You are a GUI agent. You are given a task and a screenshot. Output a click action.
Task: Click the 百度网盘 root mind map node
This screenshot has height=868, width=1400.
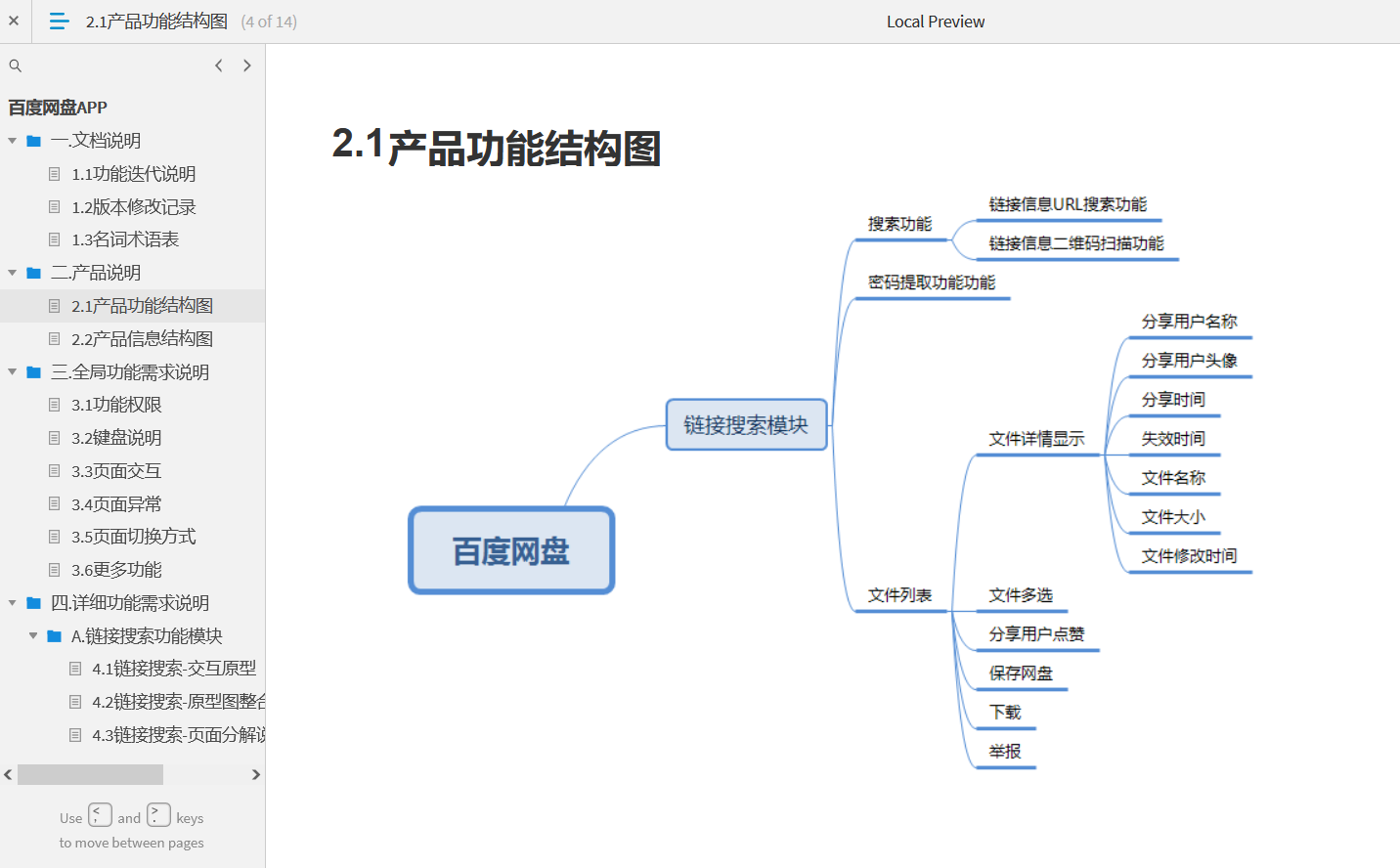(511, 550)
